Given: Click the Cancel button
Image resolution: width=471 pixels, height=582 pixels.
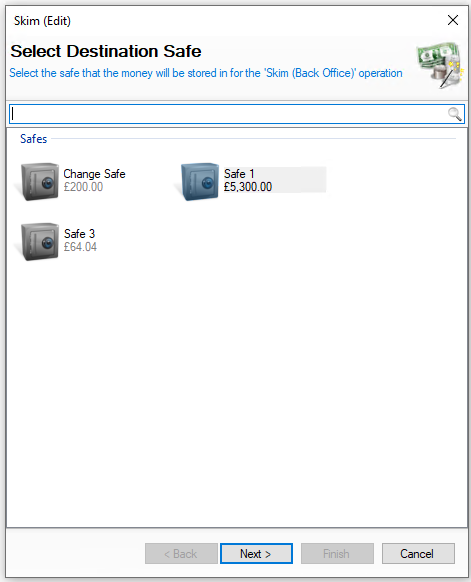Looking at the screenshot, I should coord(418,553).
